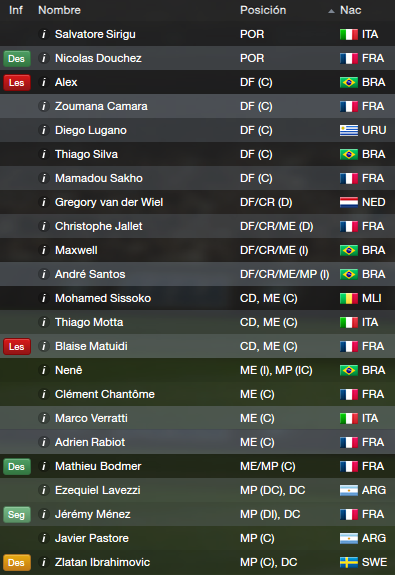Click orange Des badge next to Zlatan Ibrahimovic
The height and width of the screenshot is (575, 395).
(17, 563)
